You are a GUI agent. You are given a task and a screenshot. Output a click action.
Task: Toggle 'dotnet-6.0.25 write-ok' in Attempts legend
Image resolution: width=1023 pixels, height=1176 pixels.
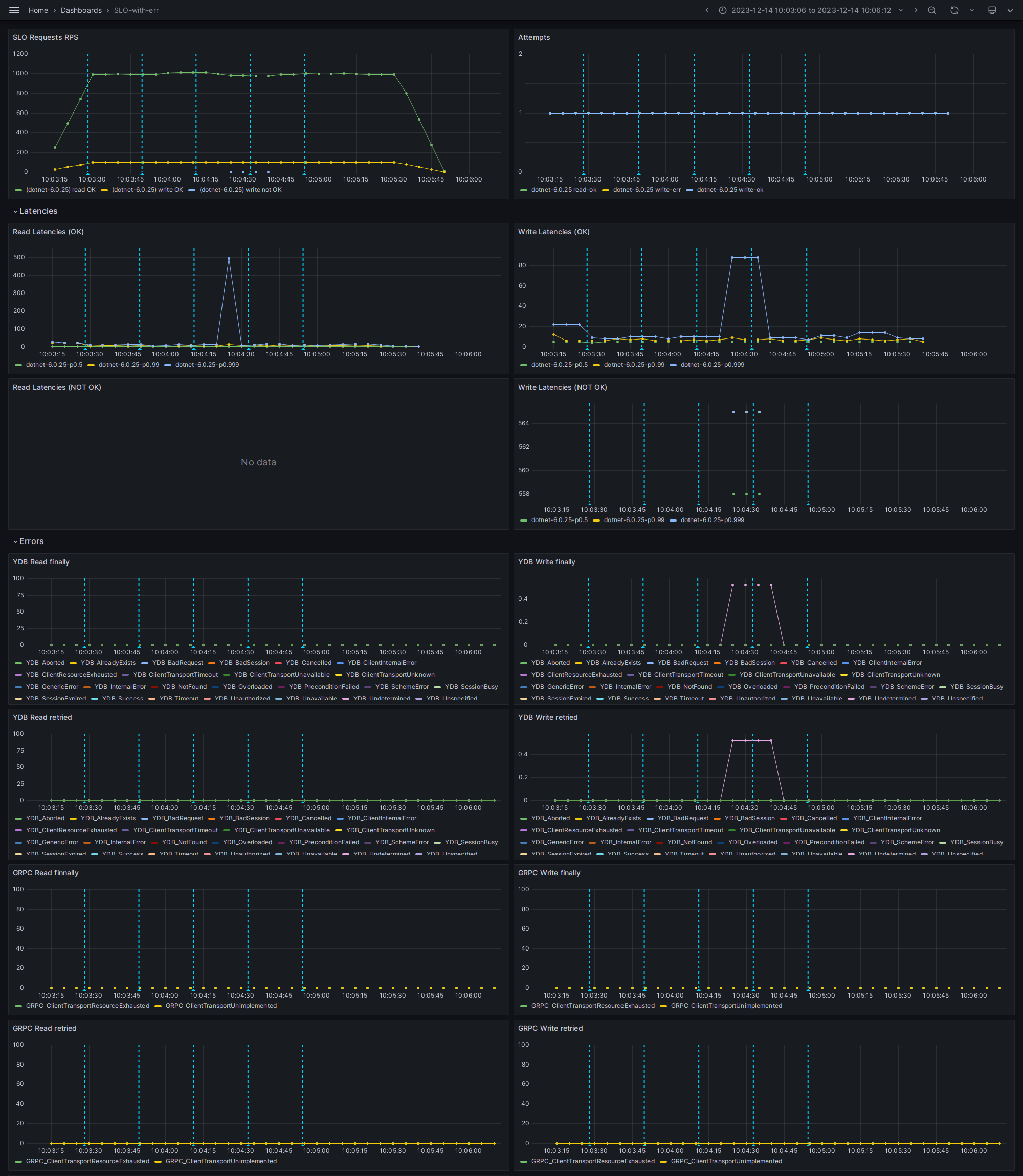click(x=729, y=190)
